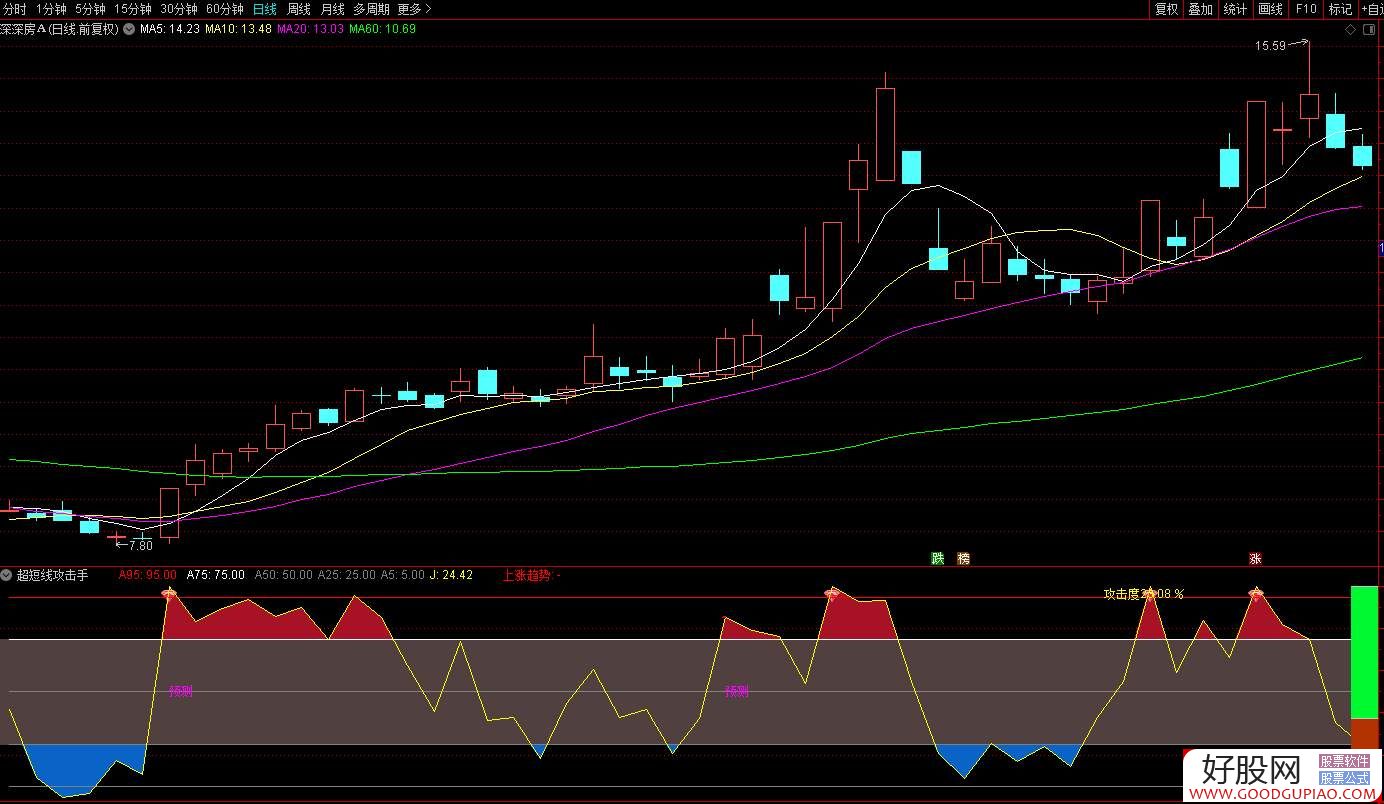Switch to the 周线 weekly tab
The image size is (1384, 804).
pyautogui.click(x=299, y=9)
